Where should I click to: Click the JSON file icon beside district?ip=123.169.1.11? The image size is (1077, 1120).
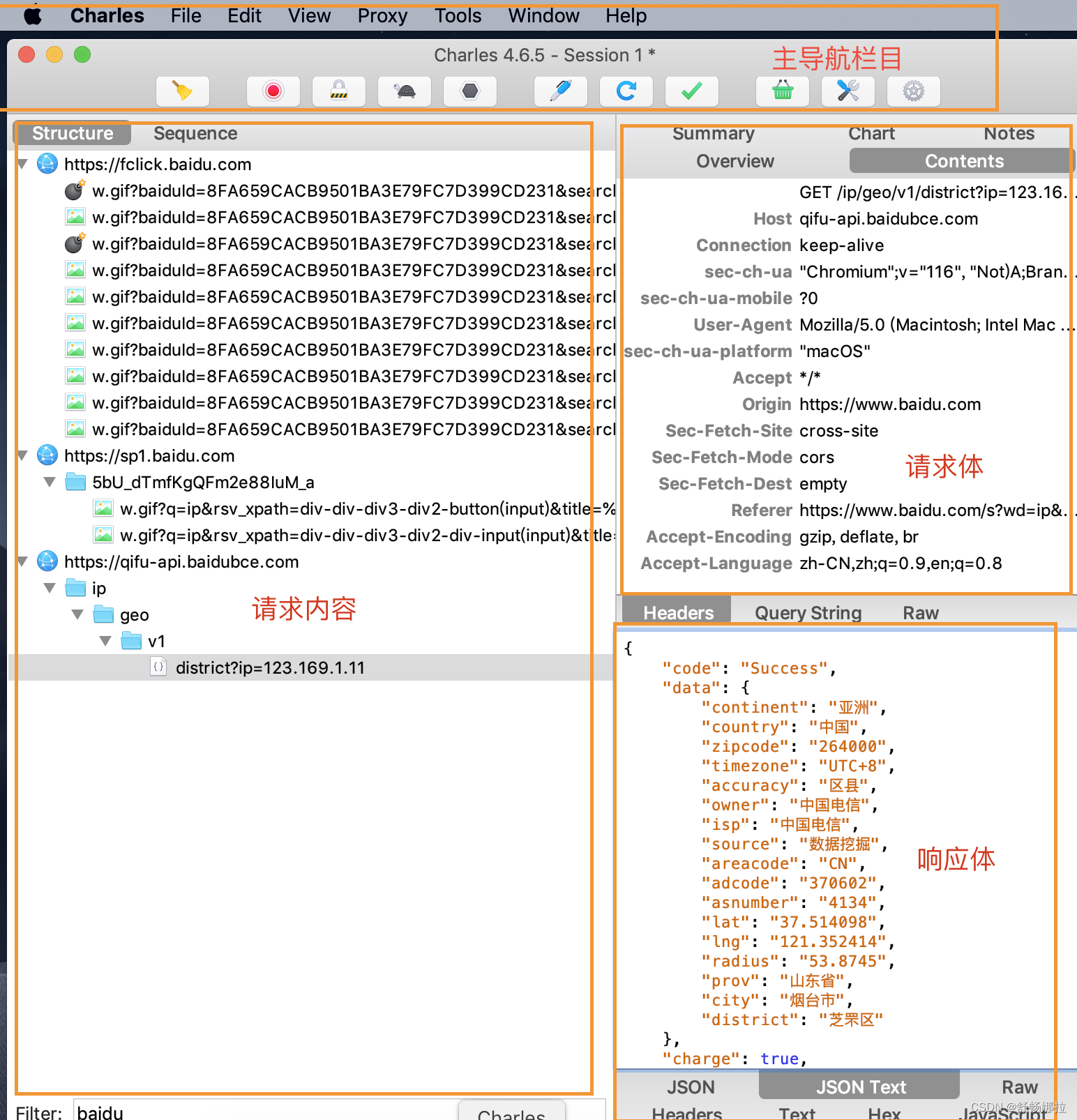(158, 667)
